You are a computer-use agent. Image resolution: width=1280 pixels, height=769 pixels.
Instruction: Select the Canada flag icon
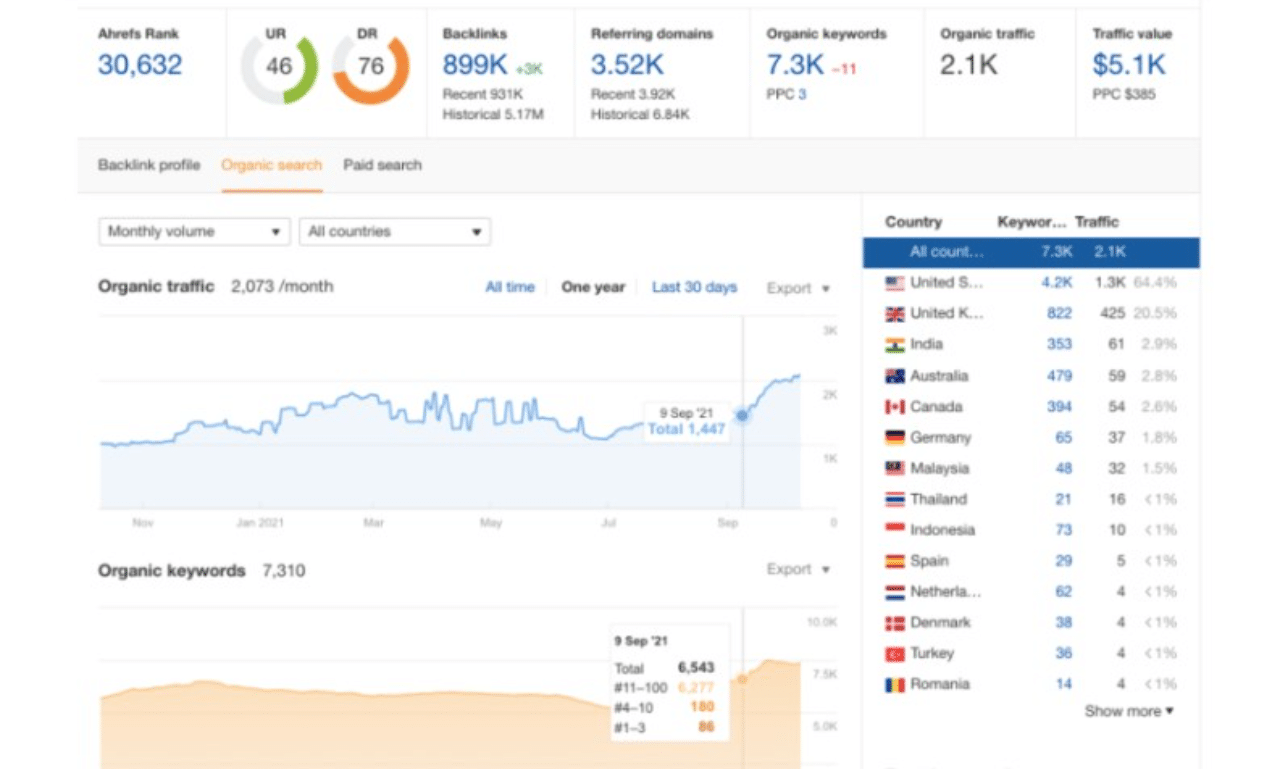pyautogui.click(x=894, y=407)
